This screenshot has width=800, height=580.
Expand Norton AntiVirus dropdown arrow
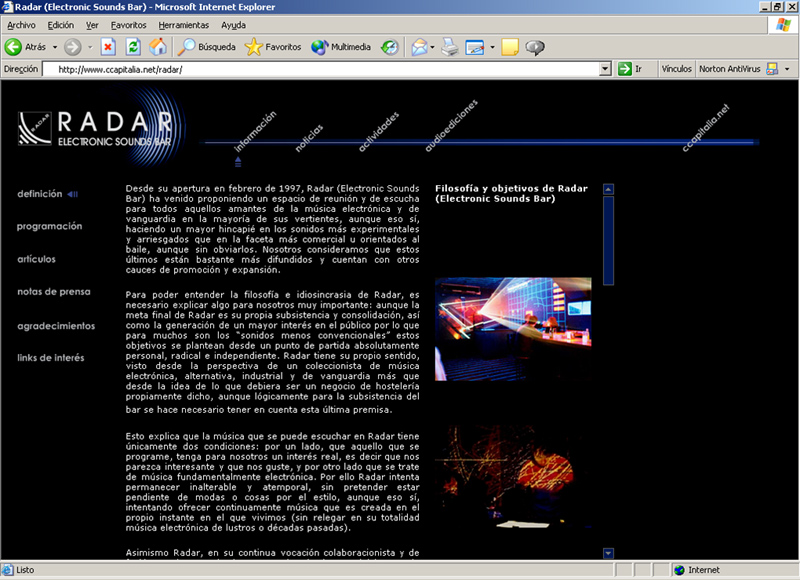(x=787, y=69)
